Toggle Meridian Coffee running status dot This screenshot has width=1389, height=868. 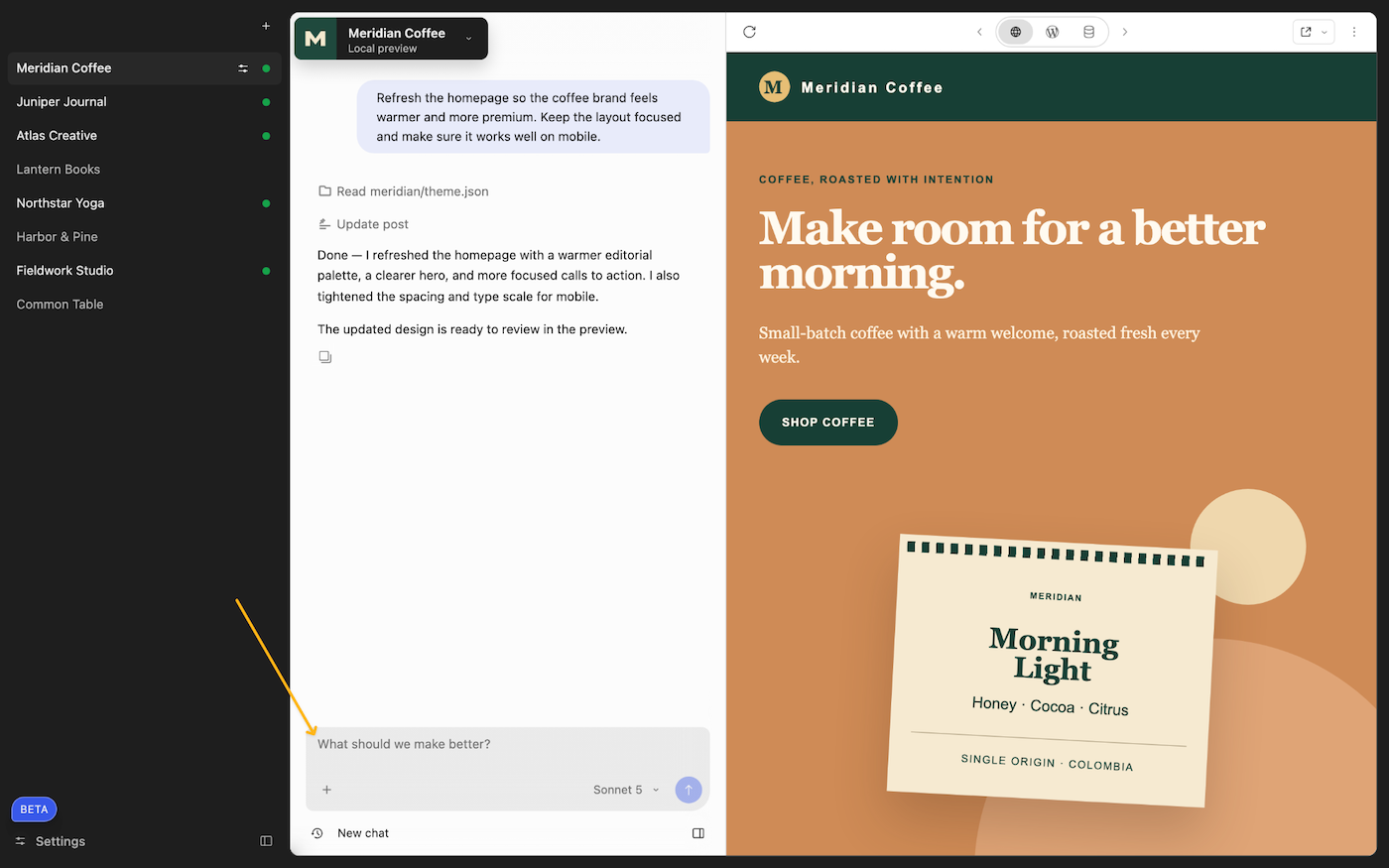pos(266,68)
